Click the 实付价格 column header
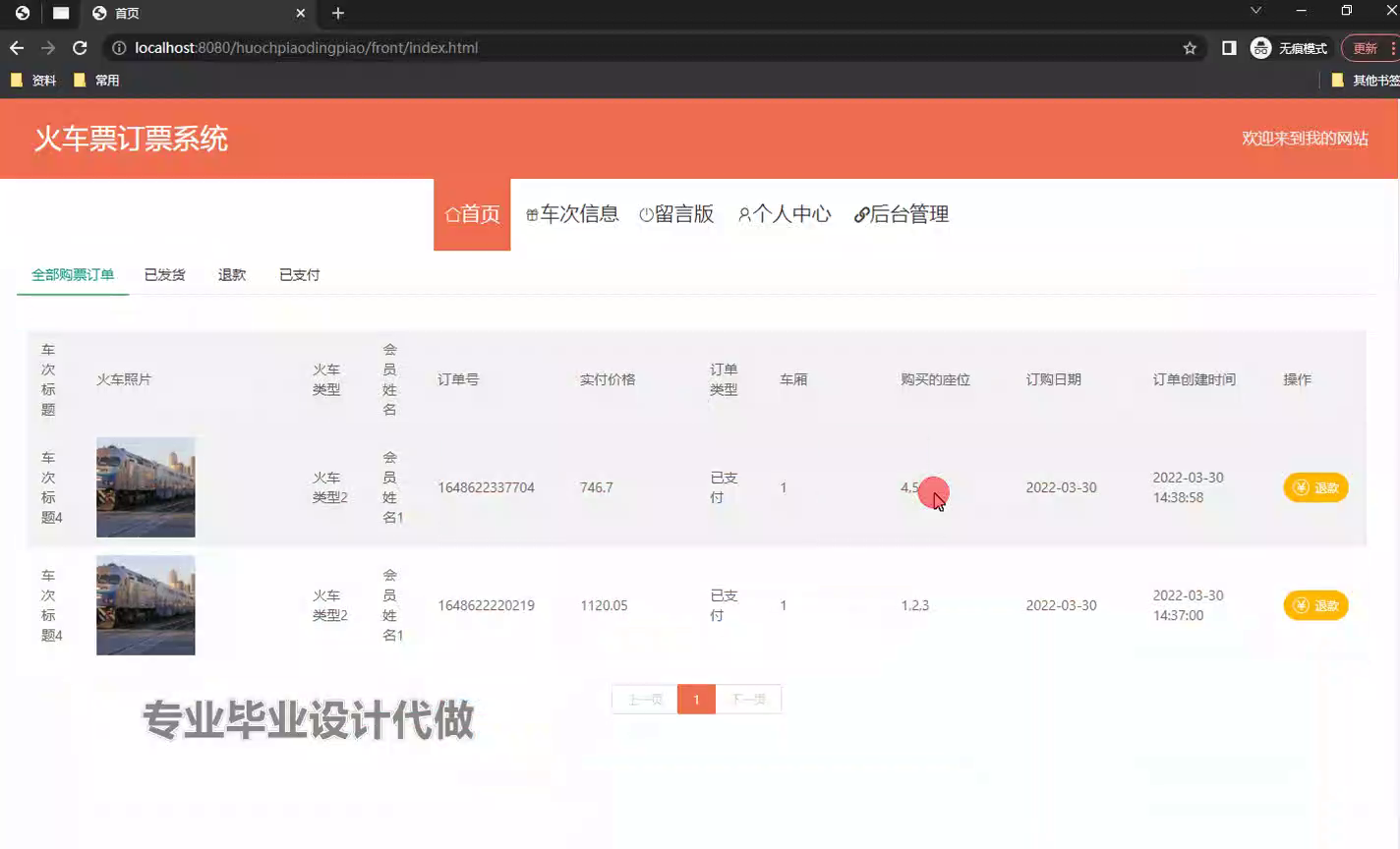 pos(608,379)
